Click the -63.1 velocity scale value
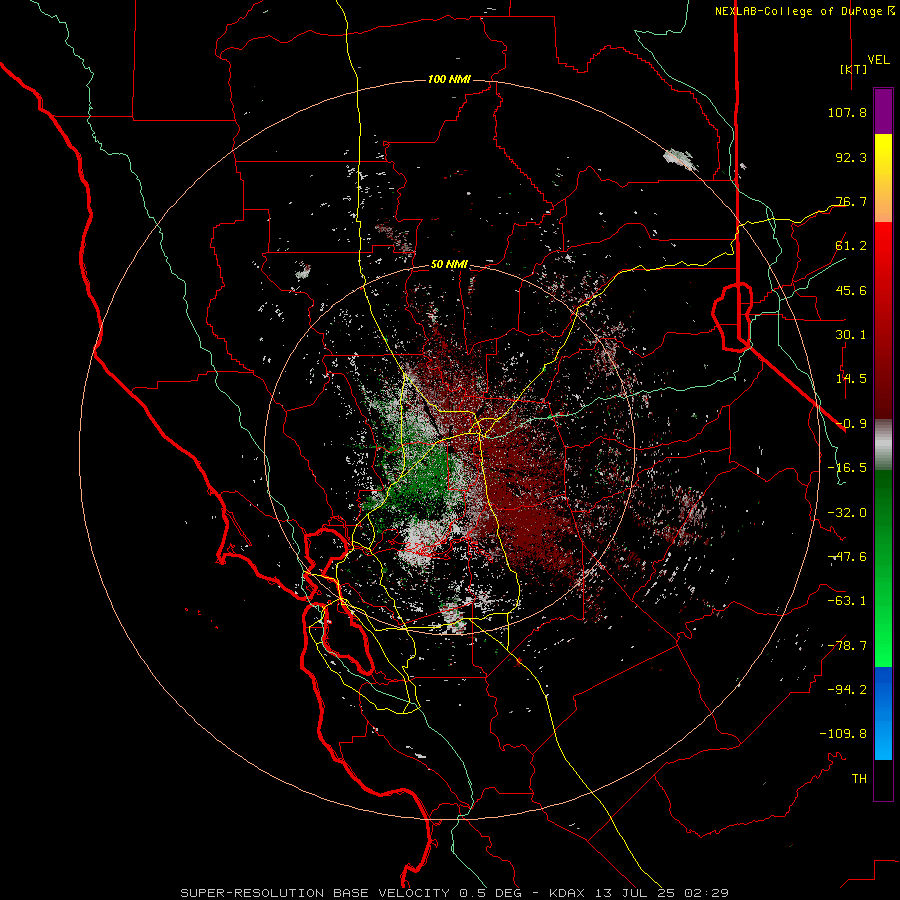 pyautogui.click(x=847, y=601)
